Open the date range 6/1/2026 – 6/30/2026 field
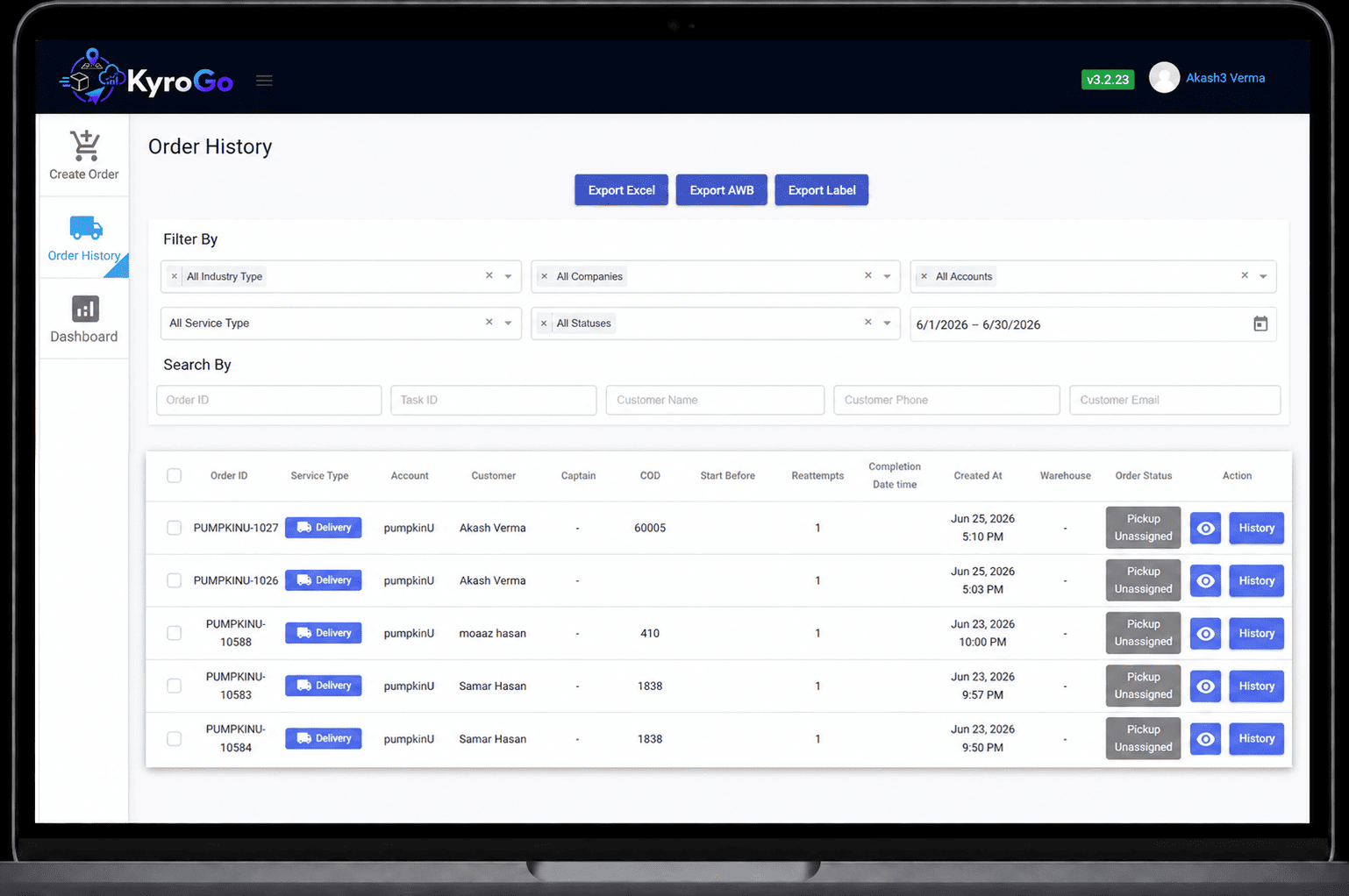Viewport: 1349px width, 896px height. [x=1093, y=324]
